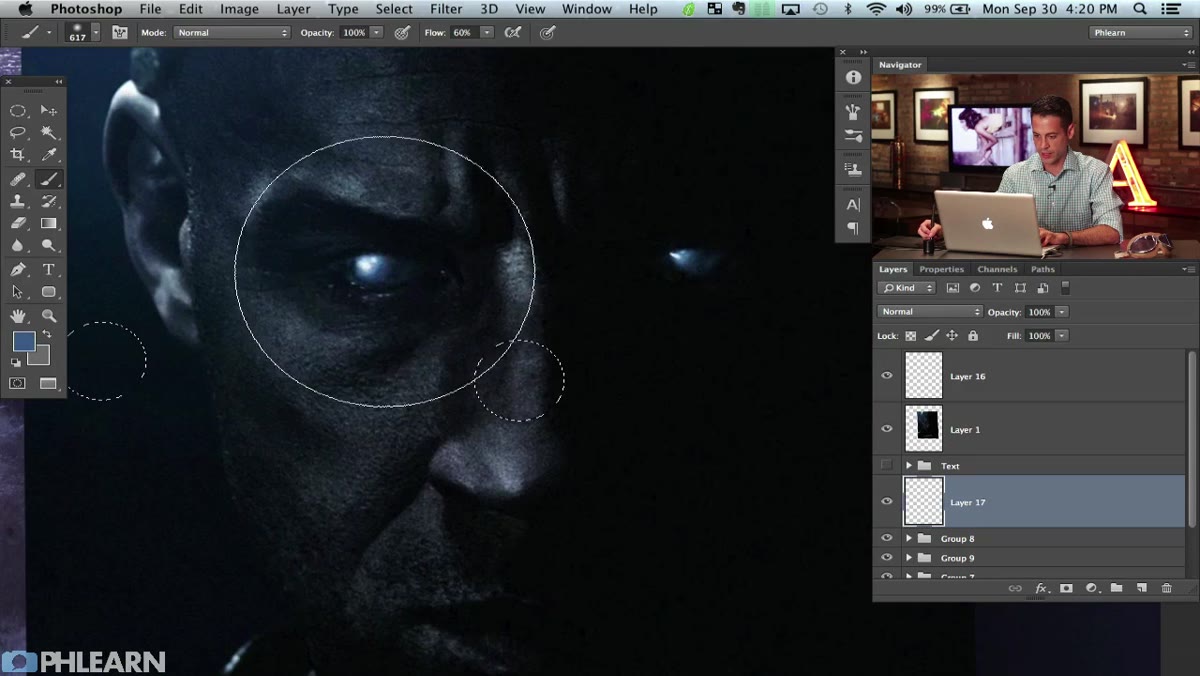Image resolution: width=1200 pixels, height=676 pixels.
Task: Select the Elliptical Marquee tool
Action: [18, 111]
